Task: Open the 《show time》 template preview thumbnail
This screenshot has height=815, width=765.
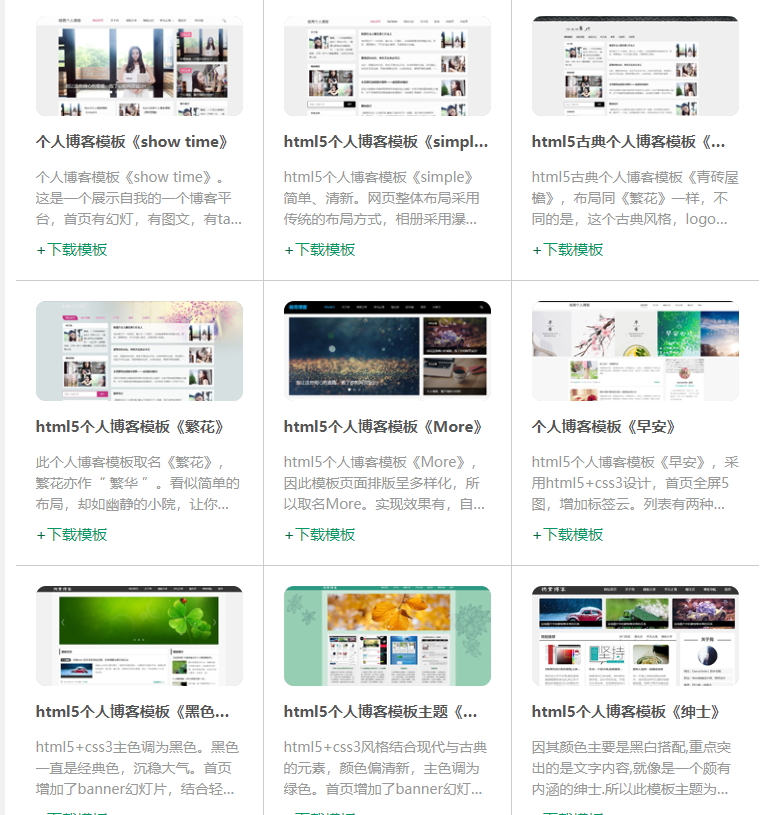Action: point(139,66)
